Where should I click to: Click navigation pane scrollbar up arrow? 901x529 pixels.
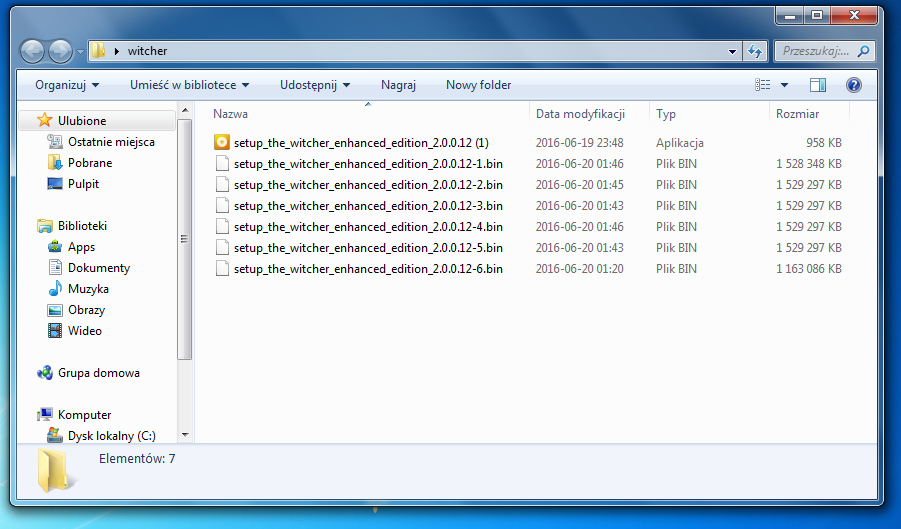click(184, 110)
